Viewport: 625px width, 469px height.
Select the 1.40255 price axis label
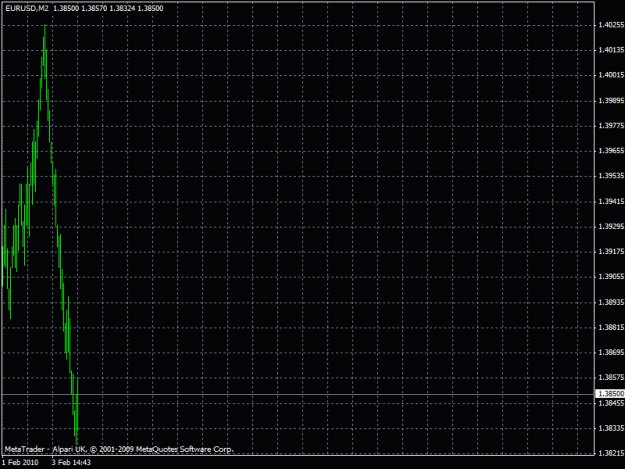[611, 25]
